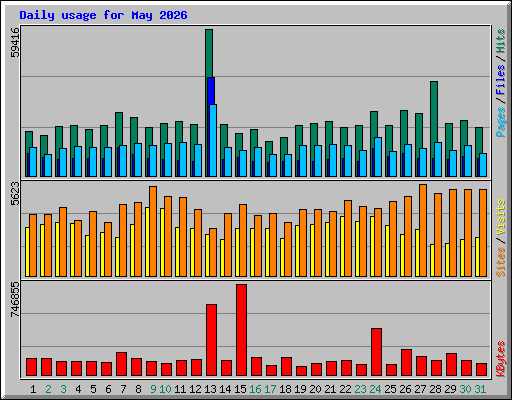Click day label 1 on the x-axis
The height and width of the screenshot is (400, 512).
click(x=33, y=389)
